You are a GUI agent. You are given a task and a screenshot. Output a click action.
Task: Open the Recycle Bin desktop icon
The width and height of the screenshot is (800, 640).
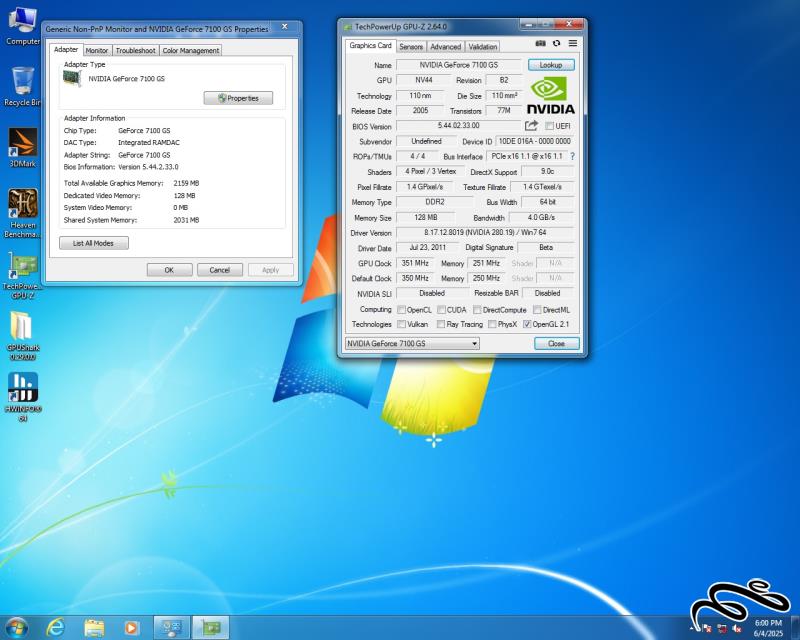tap(22, 87)
